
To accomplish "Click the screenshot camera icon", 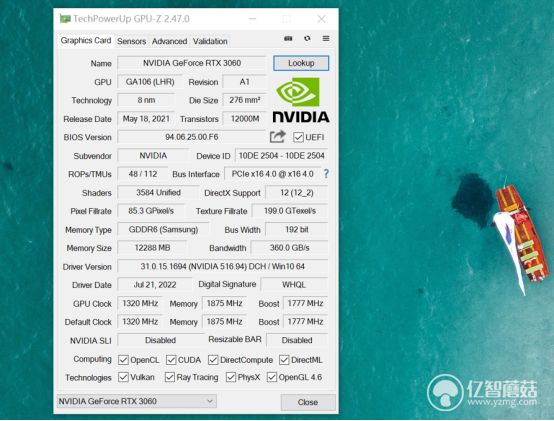I will tap(288, 38).
